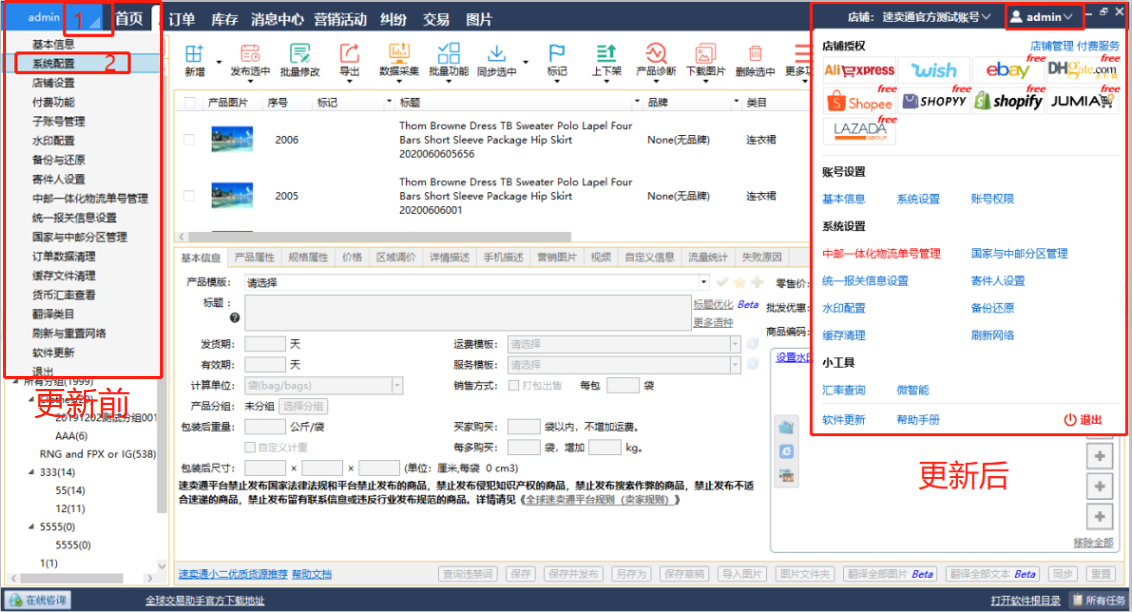Select the SHOPYY store authorization logo
This screenshot has height=612, width=1132.
click(x=933, y=101)
